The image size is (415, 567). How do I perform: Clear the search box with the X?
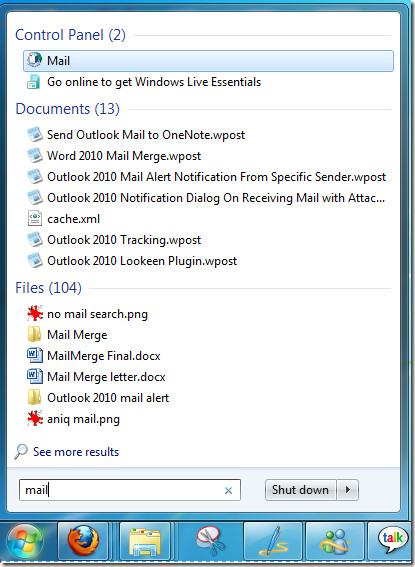(x=228, y=491)
